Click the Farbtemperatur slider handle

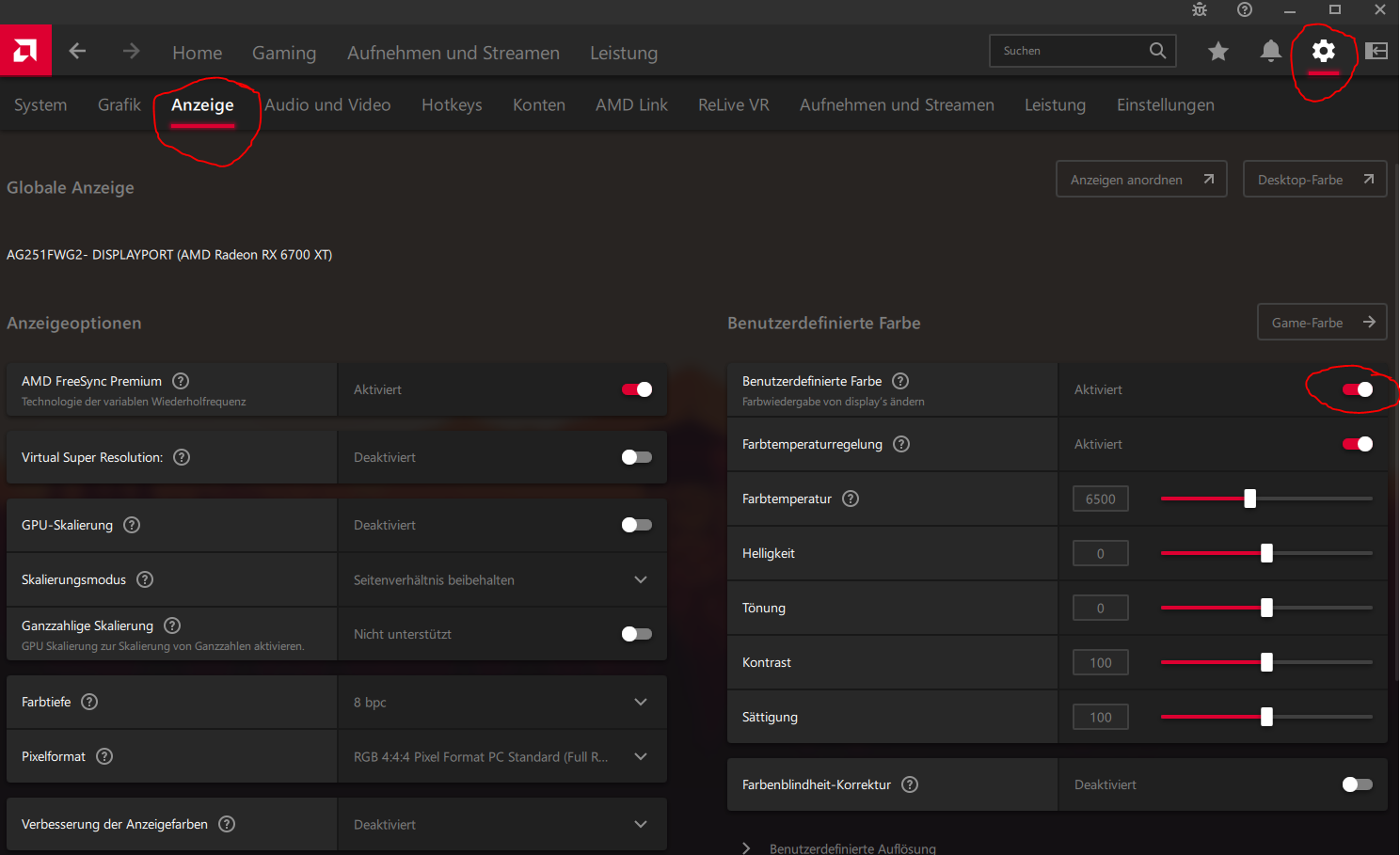tap(1249, 499)
